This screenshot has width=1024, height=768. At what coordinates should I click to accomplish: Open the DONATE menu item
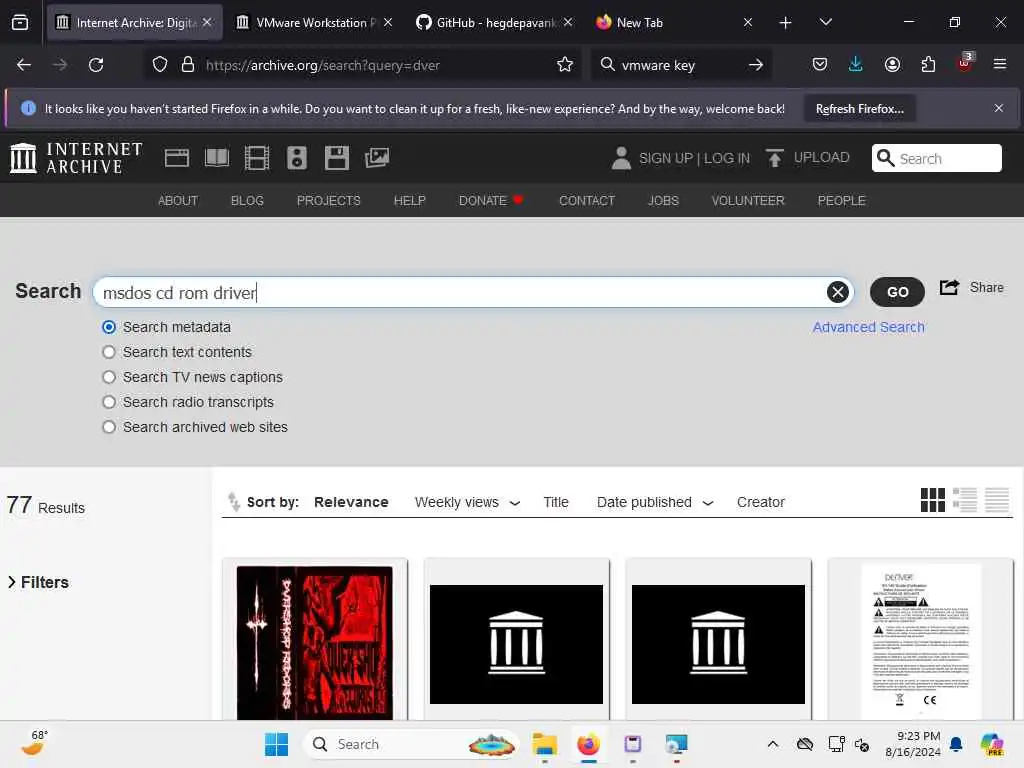[x=490, y=200]
